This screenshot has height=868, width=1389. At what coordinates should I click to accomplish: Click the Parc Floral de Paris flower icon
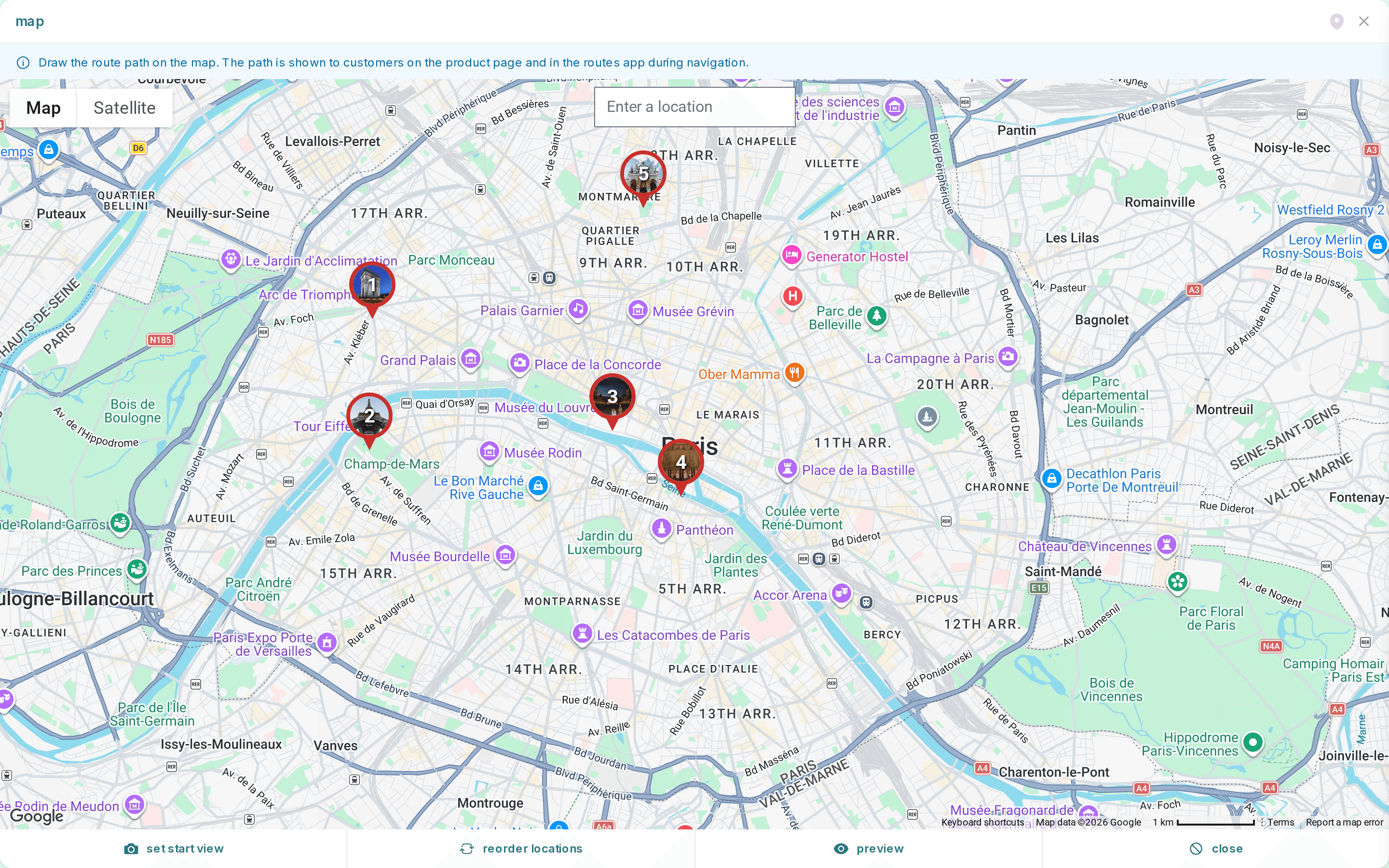coord(1178,582)
